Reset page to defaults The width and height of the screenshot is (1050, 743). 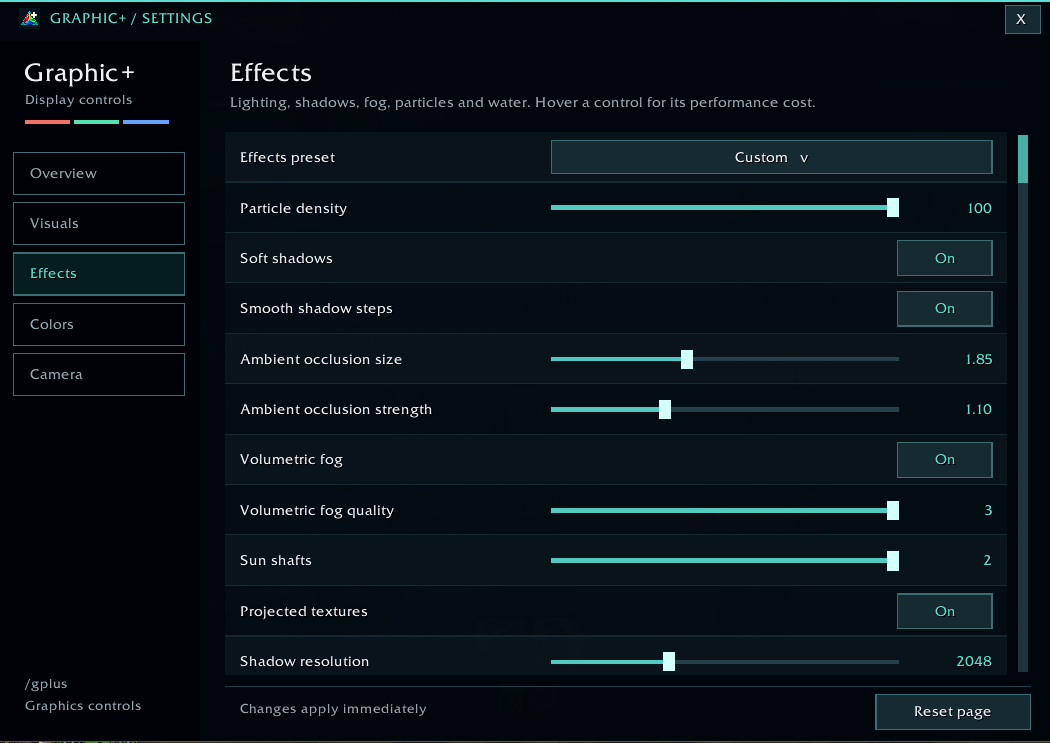952,712
